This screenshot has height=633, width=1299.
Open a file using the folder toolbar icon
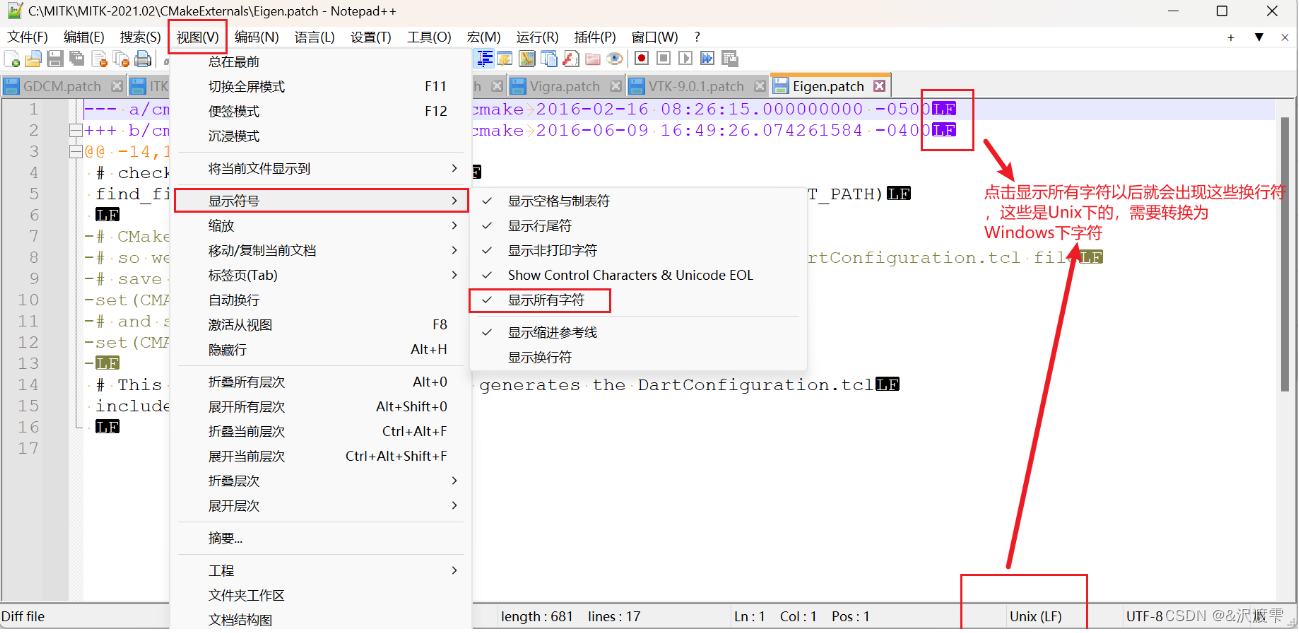point(33,58)
